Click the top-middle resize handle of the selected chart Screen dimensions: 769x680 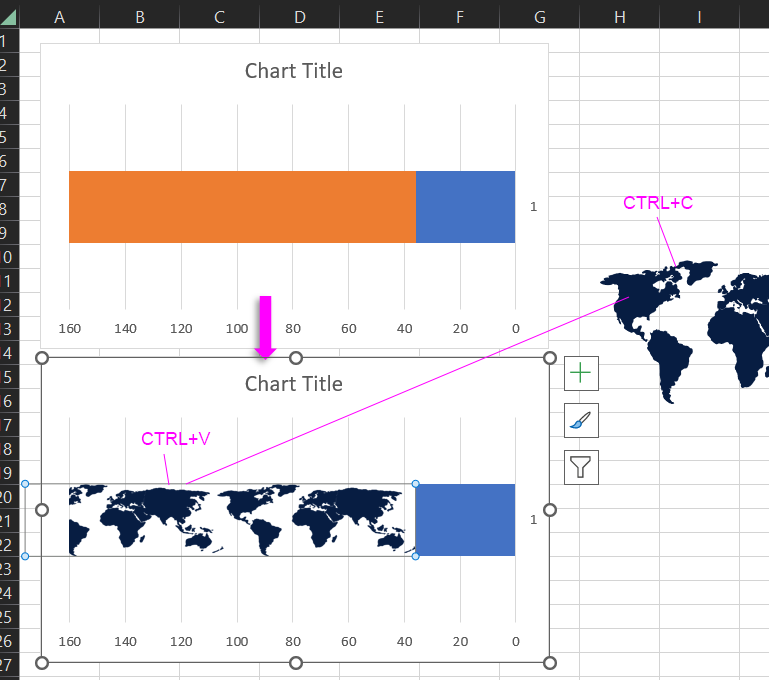(x=296, y=358)
